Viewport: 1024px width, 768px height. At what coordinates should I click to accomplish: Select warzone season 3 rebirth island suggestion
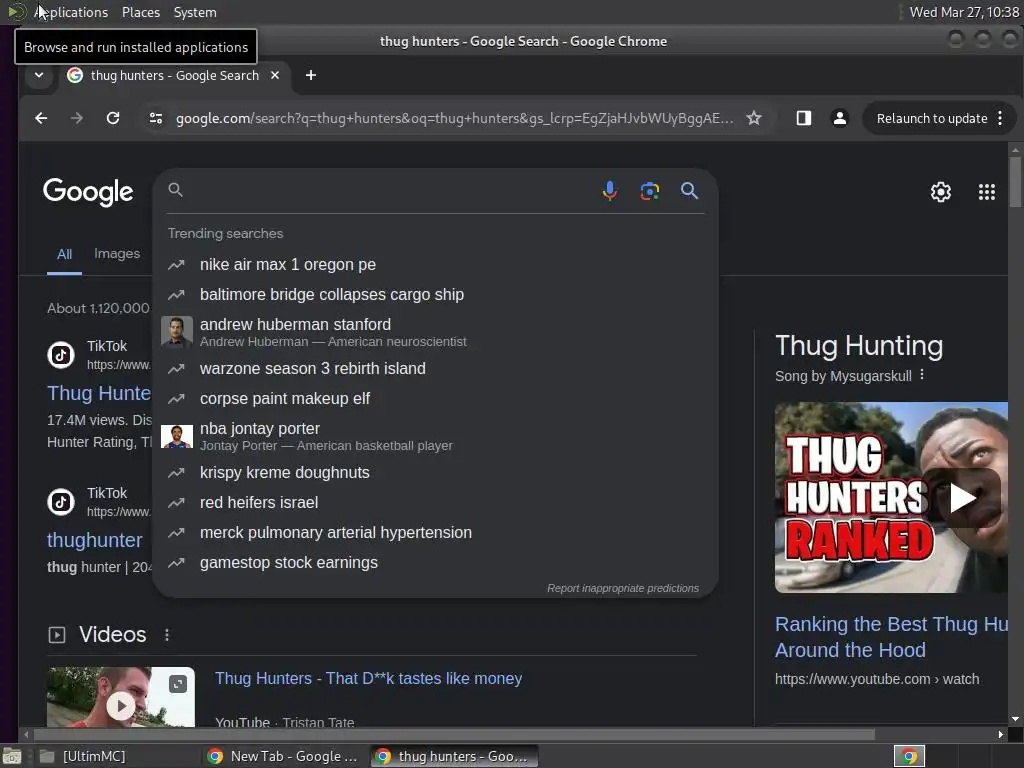pyautogui.click(x=436, y=368)
